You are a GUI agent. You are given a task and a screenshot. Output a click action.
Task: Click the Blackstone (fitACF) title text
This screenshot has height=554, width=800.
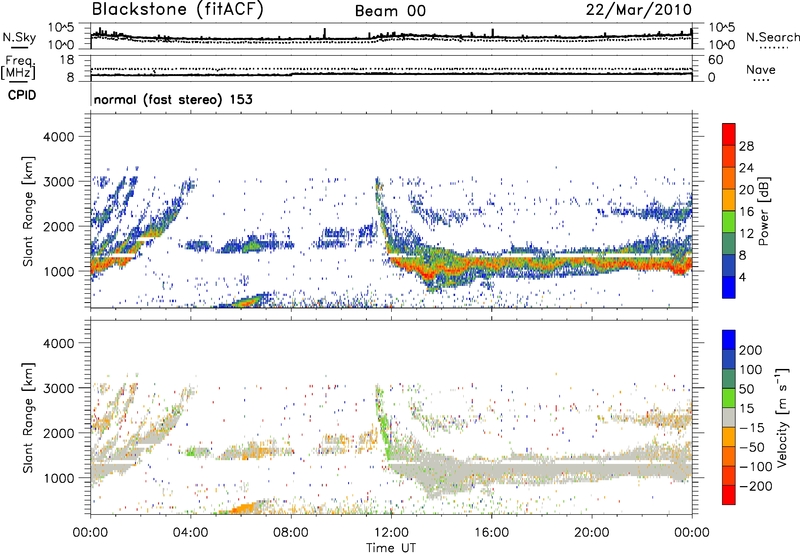pos(178,10)
